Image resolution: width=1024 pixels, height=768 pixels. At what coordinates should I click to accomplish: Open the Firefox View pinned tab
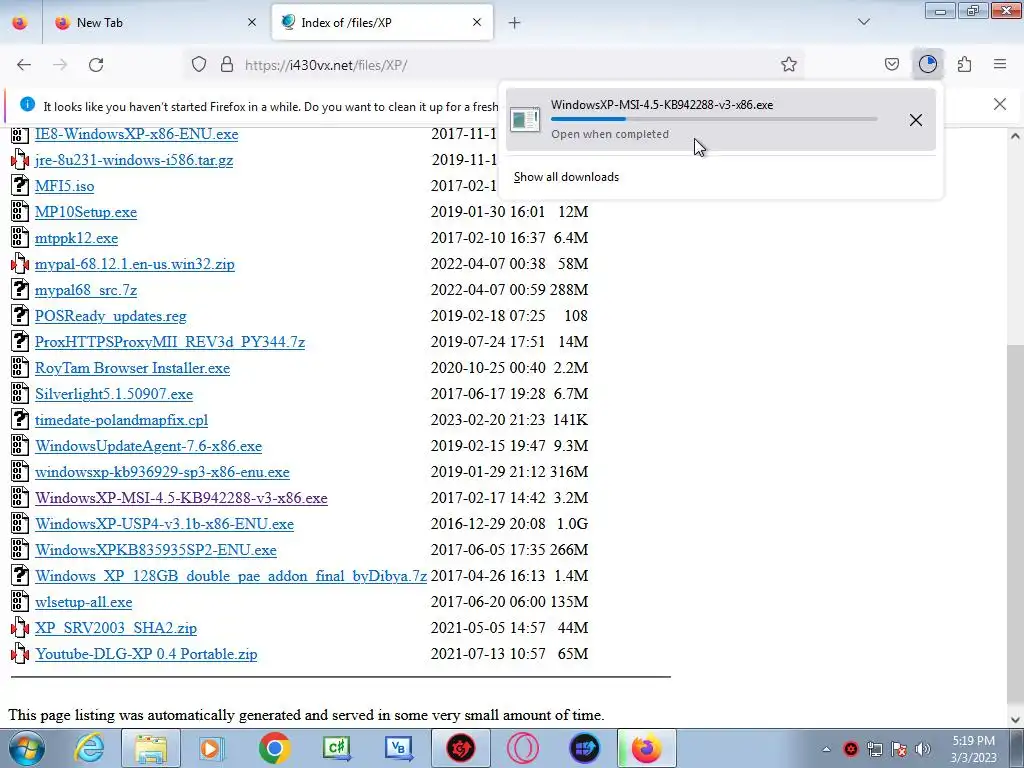[x=20, y=23]
